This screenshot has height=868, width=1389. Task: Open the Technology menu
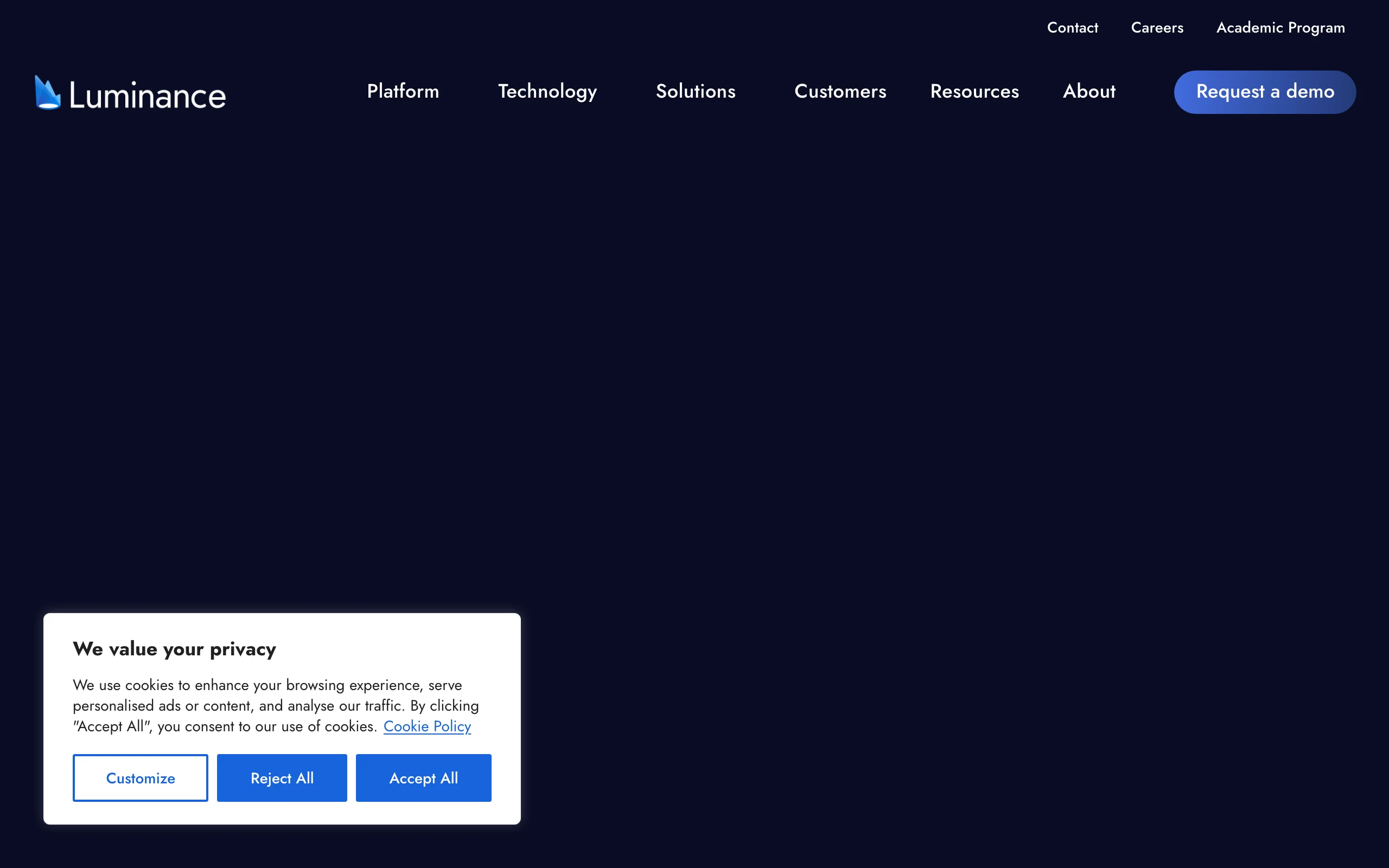point(547,92)
